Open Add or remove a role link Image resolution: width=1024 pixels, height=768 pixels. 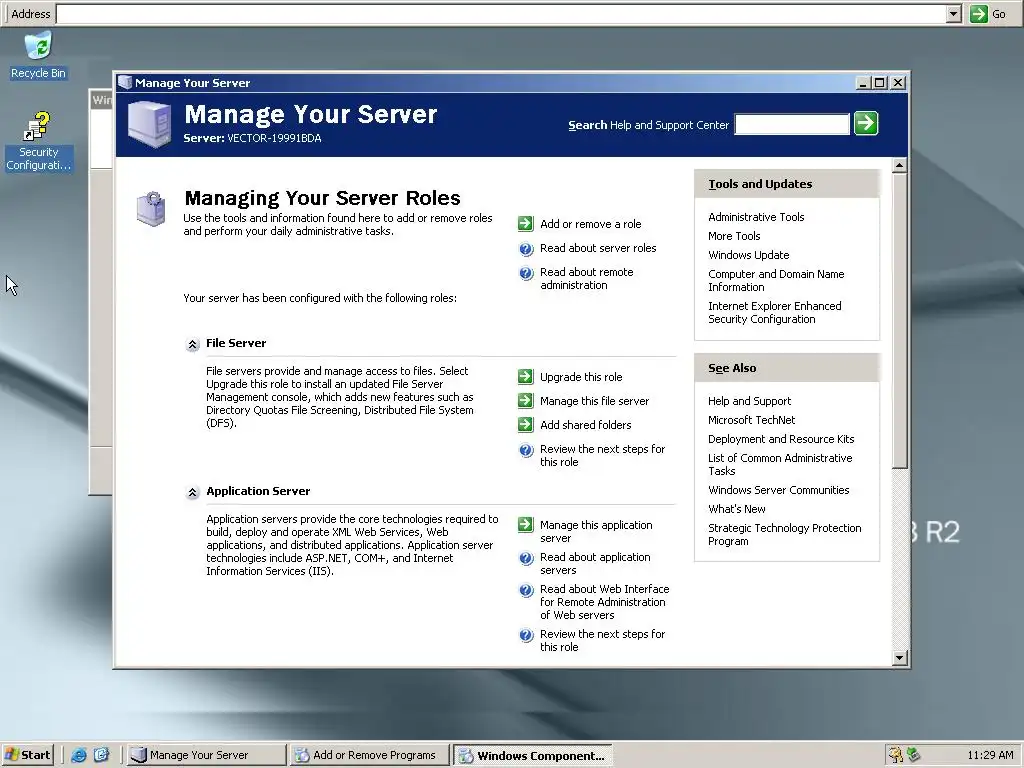point(590,224)
